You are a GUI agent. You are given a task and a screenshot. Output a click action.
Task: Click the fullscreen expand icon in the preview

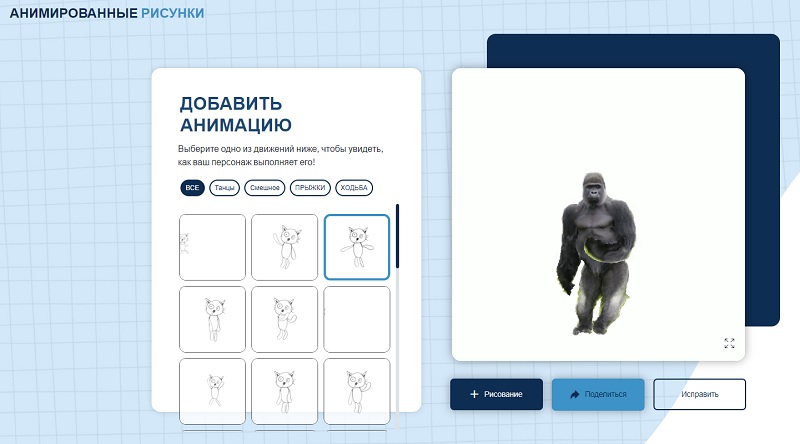coord(729,343)
